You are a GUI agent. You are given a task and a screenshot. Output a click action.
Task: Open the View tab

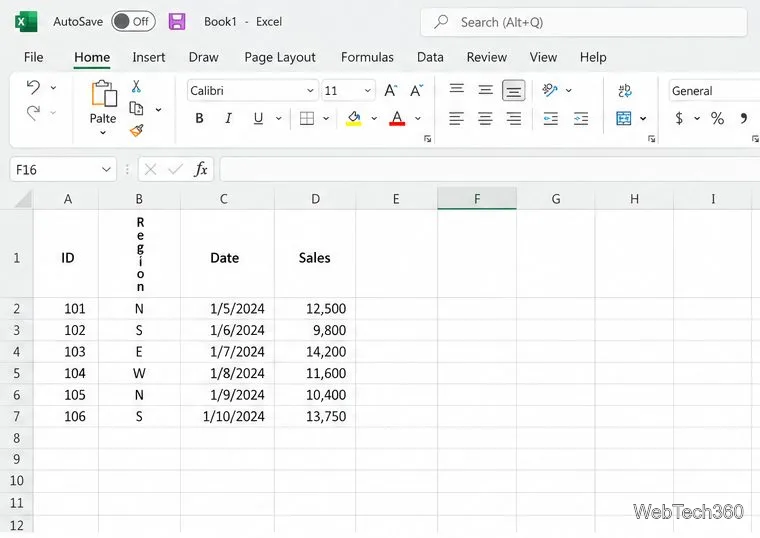coord(543,57)
